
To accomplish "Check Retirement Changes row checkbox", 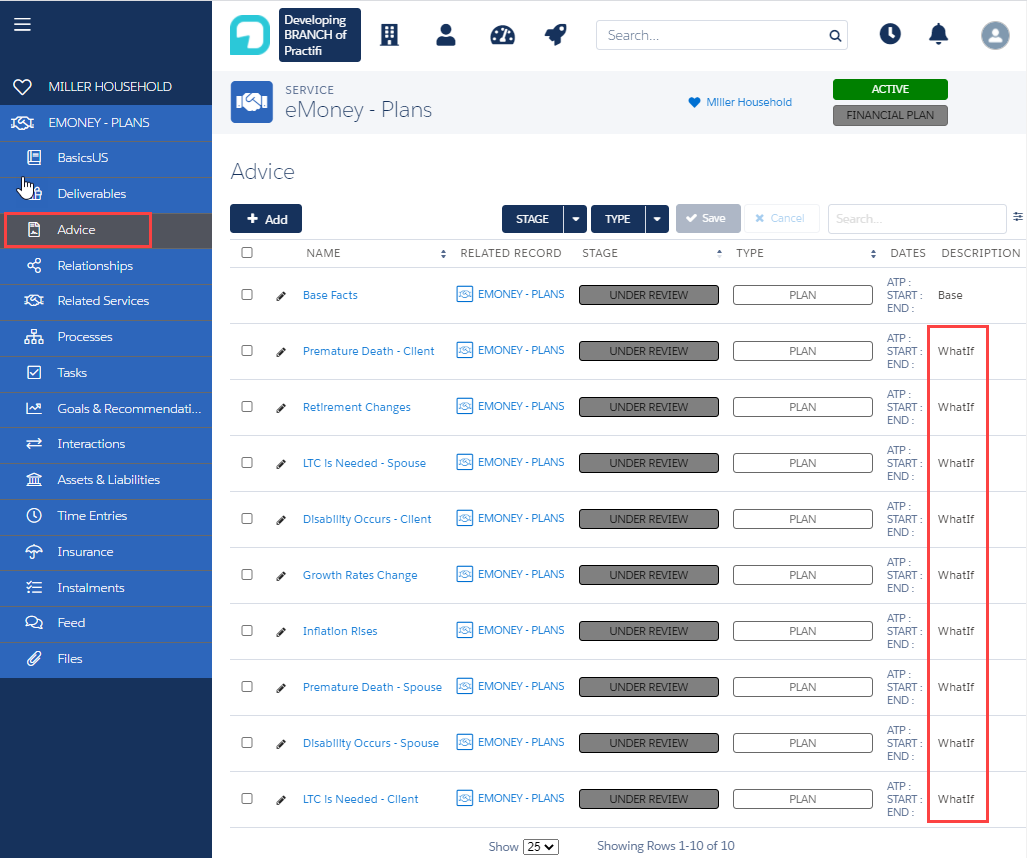I will [247, 406].
